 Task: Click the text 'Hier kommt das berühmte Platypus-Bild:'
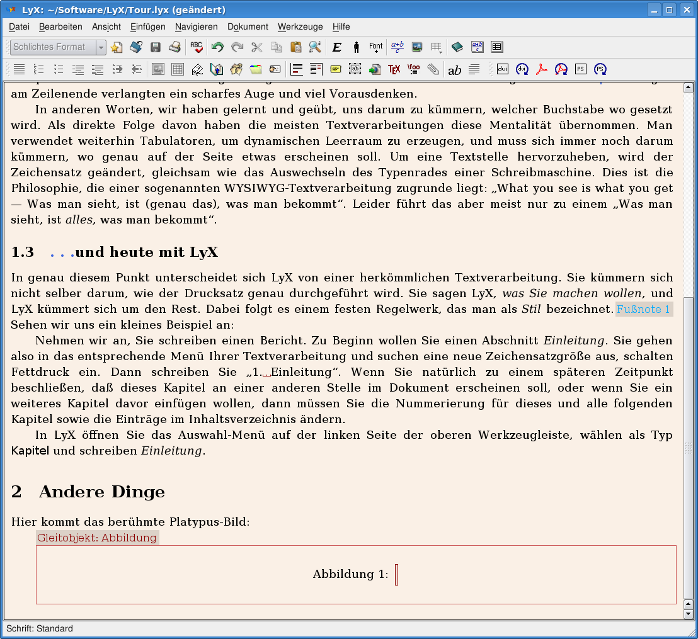click(130, 522)
